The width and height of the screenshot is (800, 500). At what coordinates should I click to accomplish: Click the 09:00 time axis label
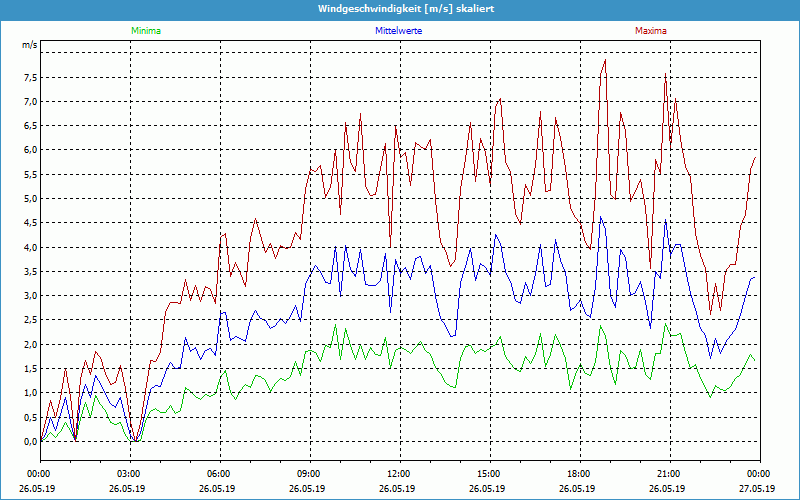(x=310, y=473)
